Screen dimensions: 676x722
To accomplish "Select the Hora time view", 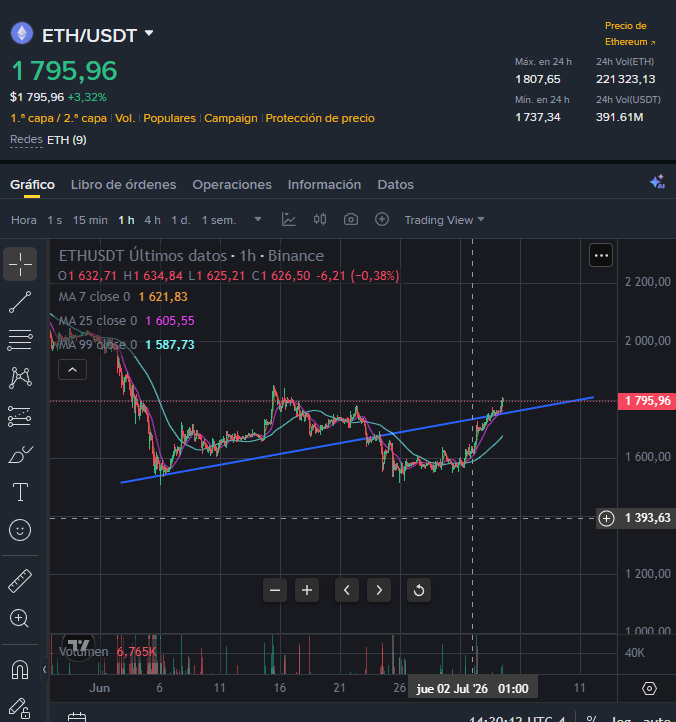I will 23,220.
